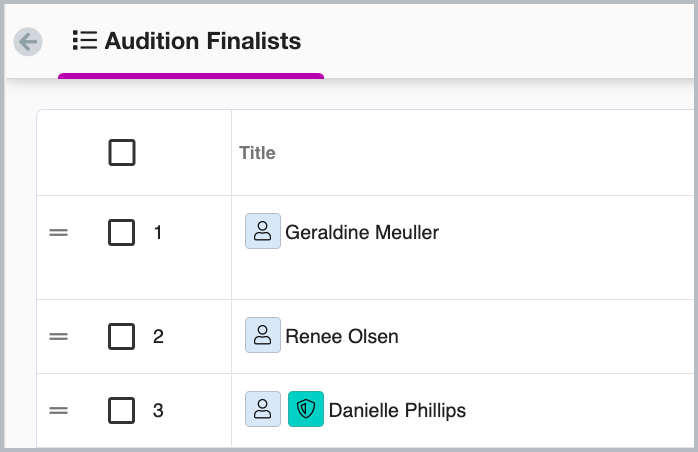Viewport: 698px width, 452px height.
Task: Click Geraldine Meuller's person icon
Action: pyautogui.click(x=262, y=232)
